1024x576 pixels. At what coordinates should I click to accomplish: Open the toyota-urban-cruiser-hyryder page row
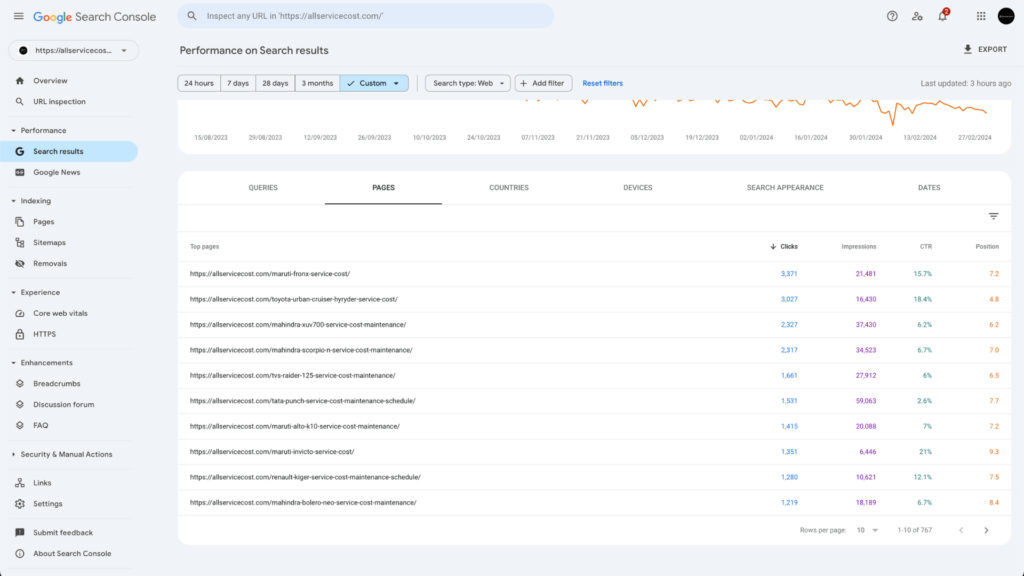click(594, 300)
